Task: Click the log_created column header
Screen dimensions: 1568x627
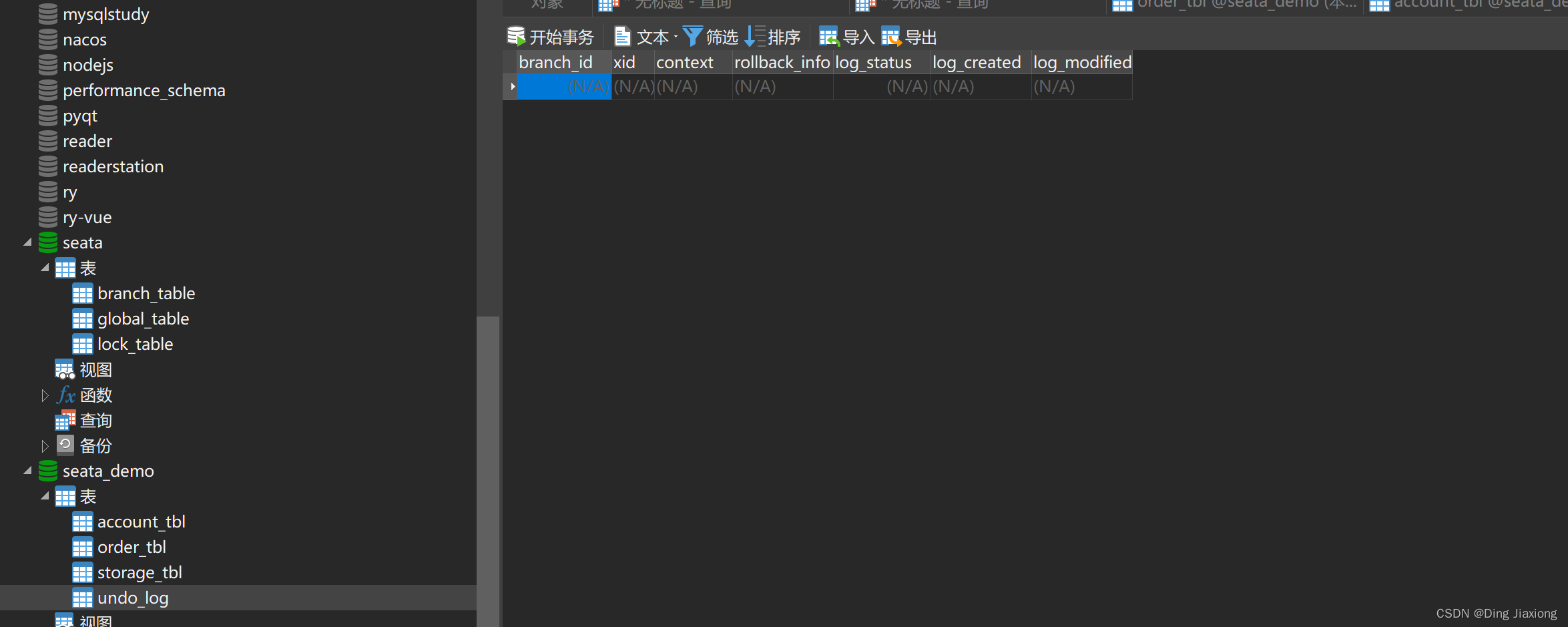Action: point(981,62)
